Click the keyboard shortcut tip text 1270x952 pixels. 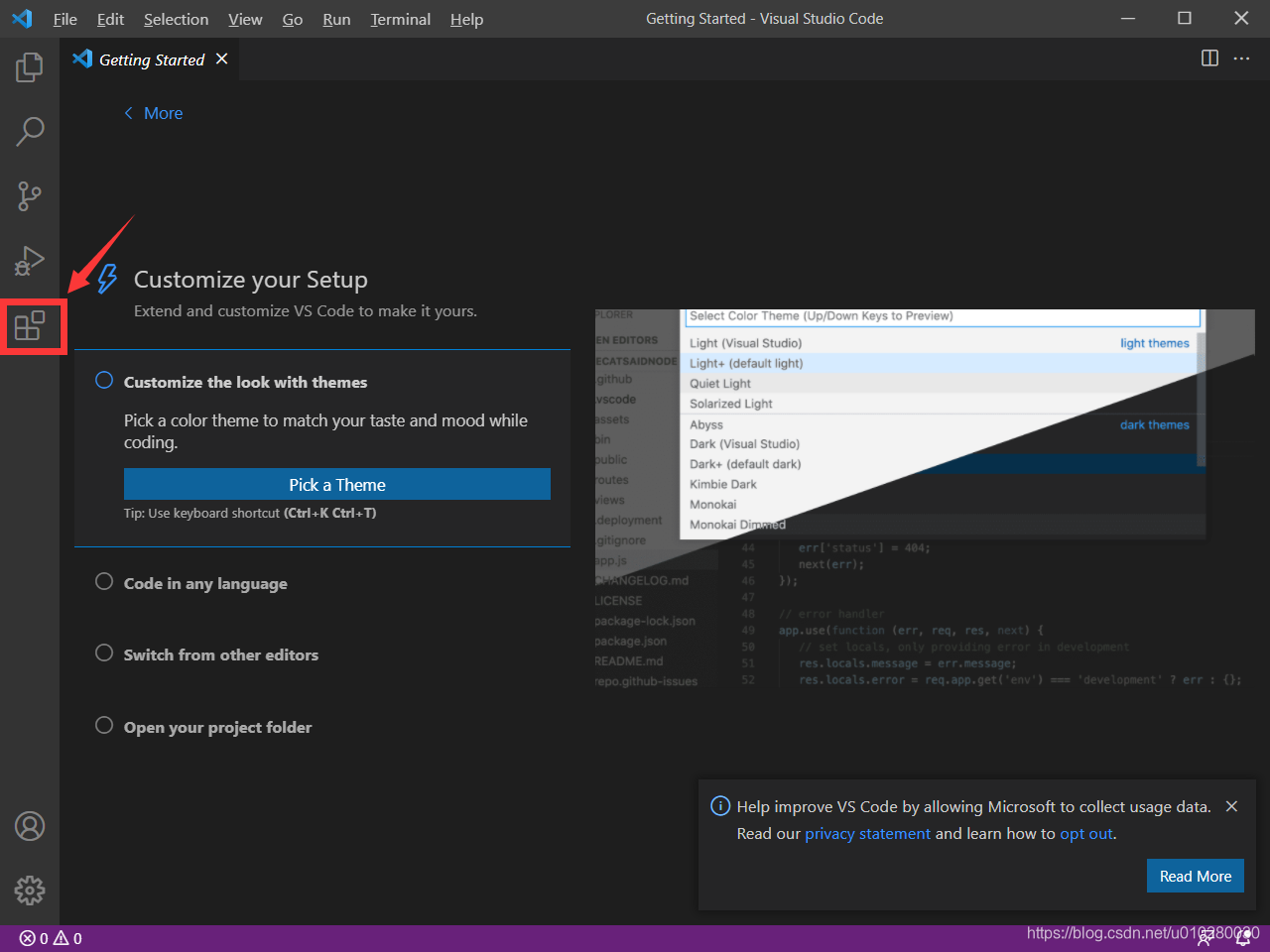coord(250,513)
